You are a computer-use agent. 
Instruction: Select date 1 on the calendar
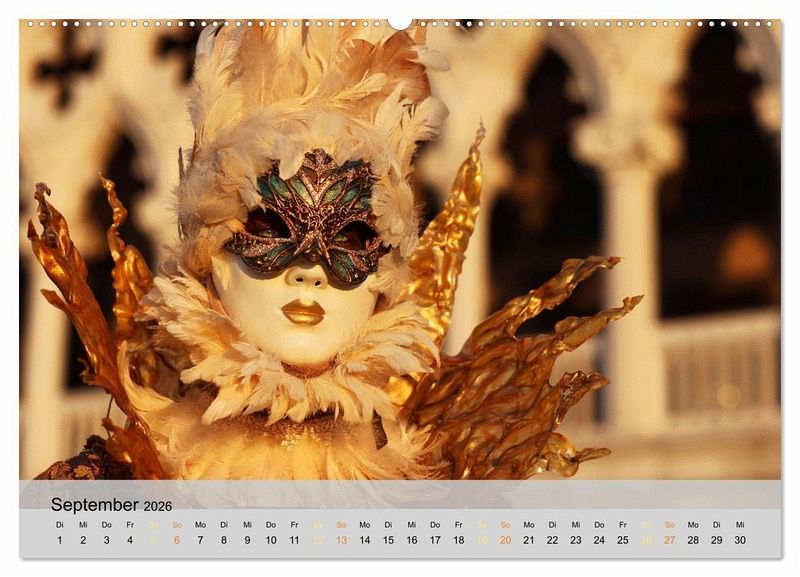pyautogui.click(x=59, y=540)
